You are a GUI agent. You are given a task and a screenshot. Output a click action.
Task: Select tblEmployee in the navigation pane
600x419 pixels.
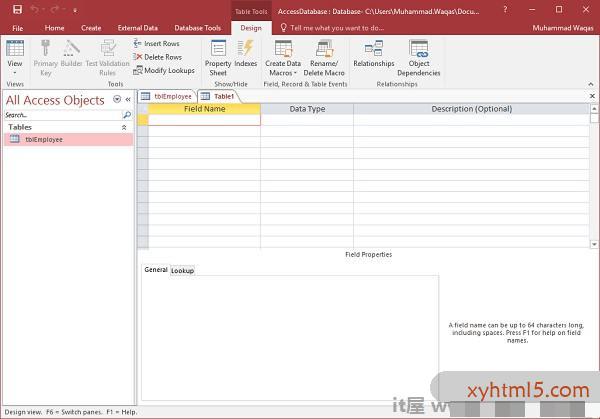(69, 139)
